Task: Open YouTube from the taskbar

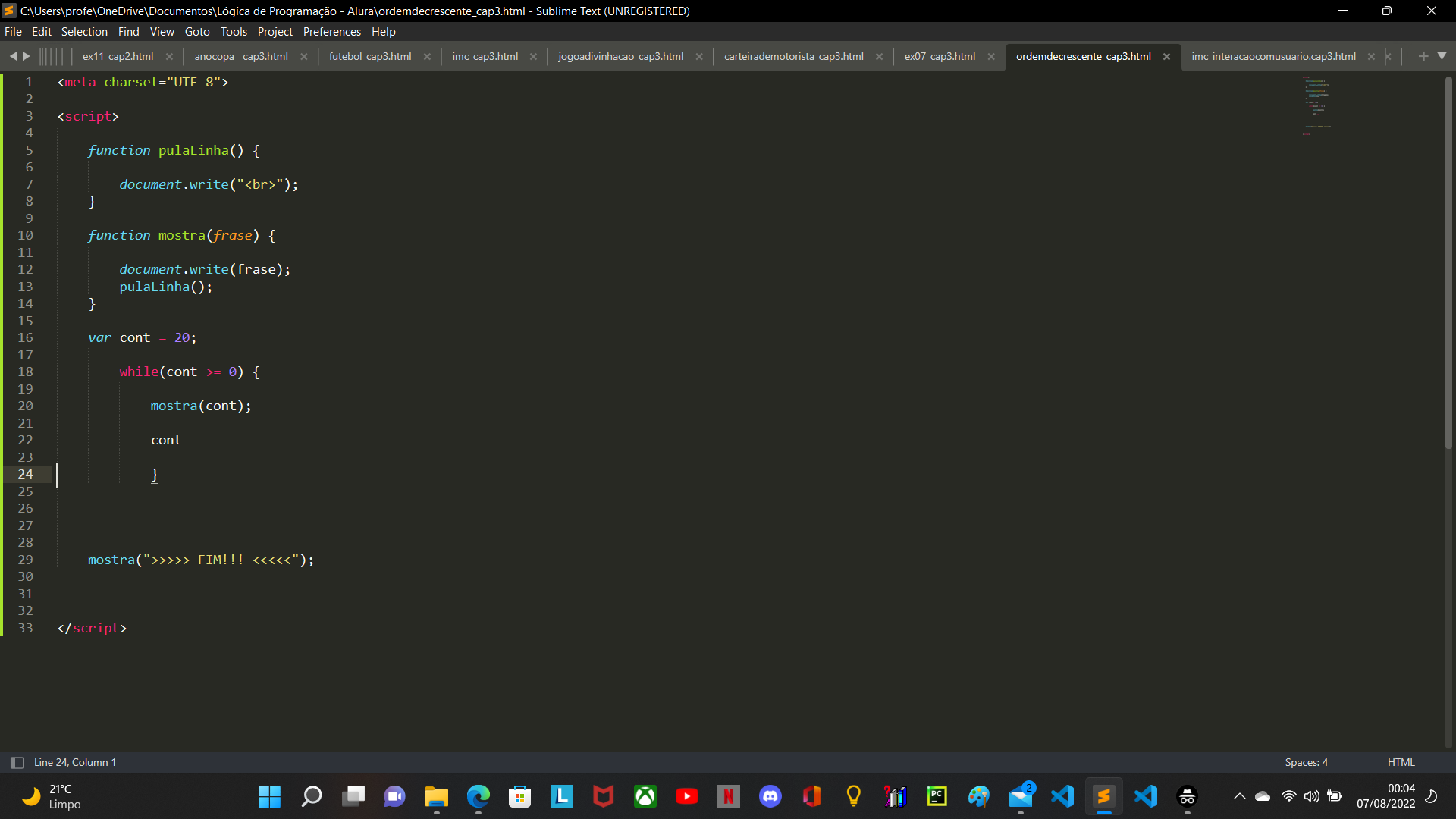Action: (x=687, y=796)
